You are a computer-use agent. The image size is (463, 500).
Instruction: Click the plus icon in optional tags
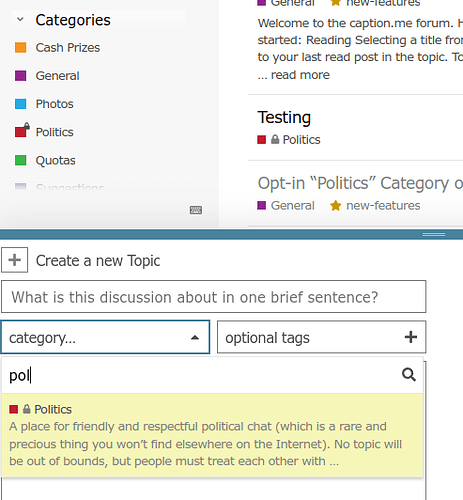[x=411, y=337]
